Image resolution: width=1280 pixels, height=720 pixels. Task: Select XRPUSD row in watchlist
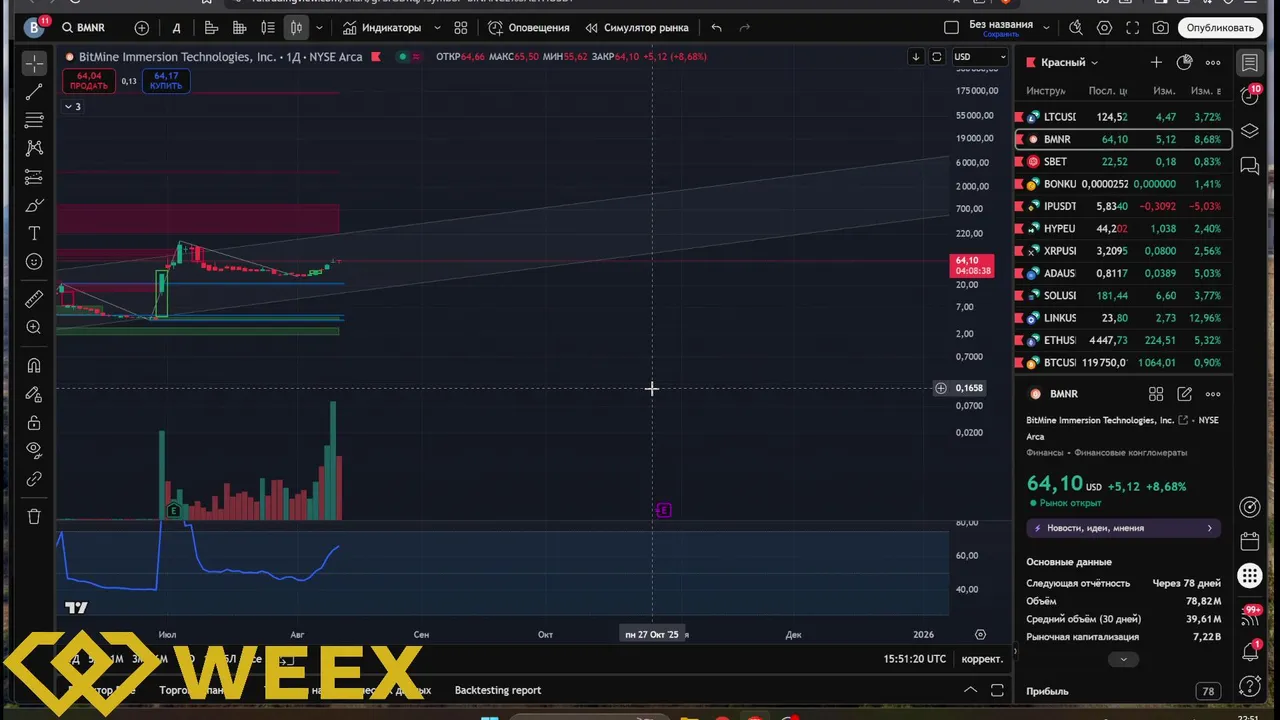pyautogui.click(x=1123, y=251)
